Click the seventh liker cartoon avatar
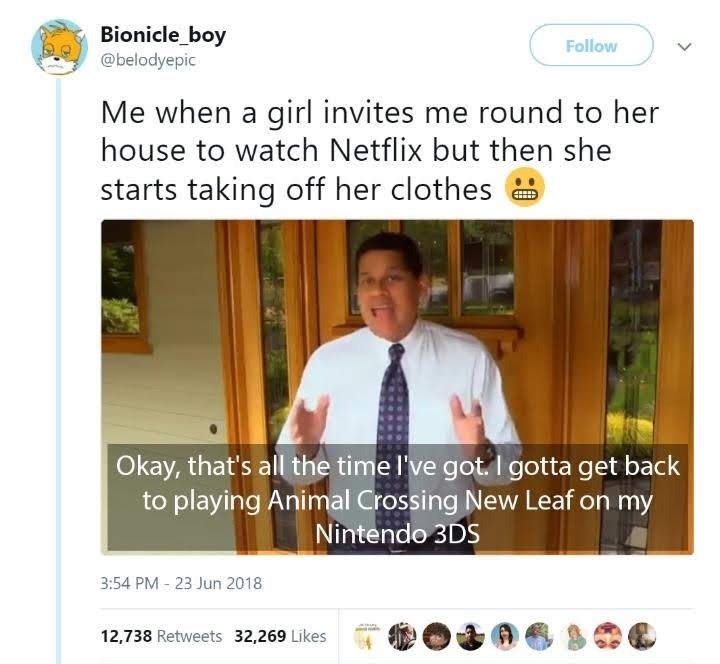The width and height of the screenshot is (720, 664). (574, 636)
